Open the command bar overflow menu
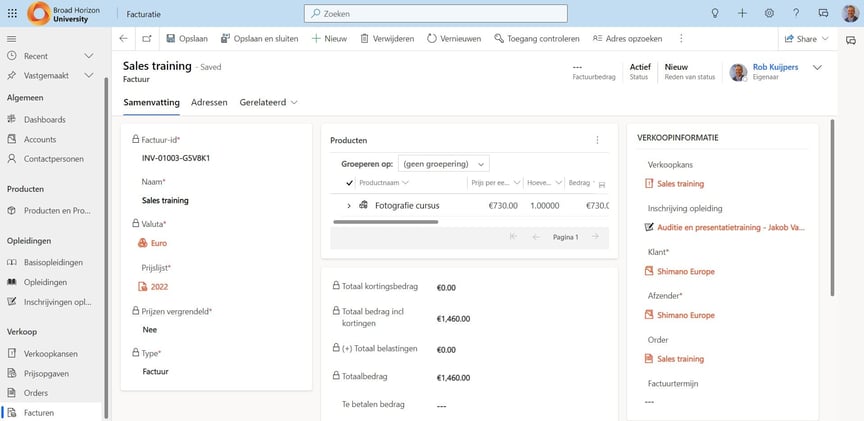 click(681, 39)
